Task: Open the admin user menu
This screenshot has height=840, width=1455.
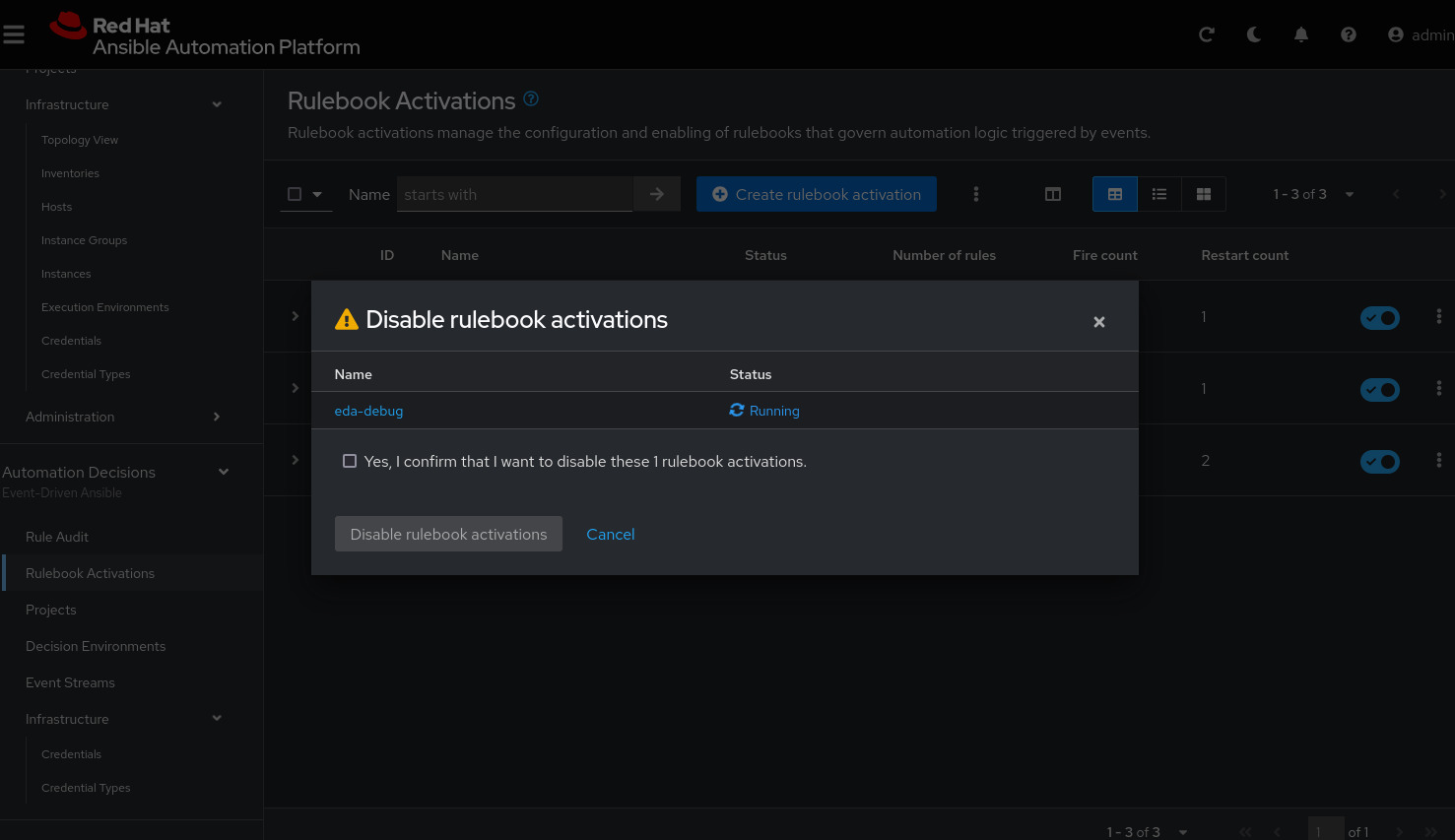Action: (1421, 34)
